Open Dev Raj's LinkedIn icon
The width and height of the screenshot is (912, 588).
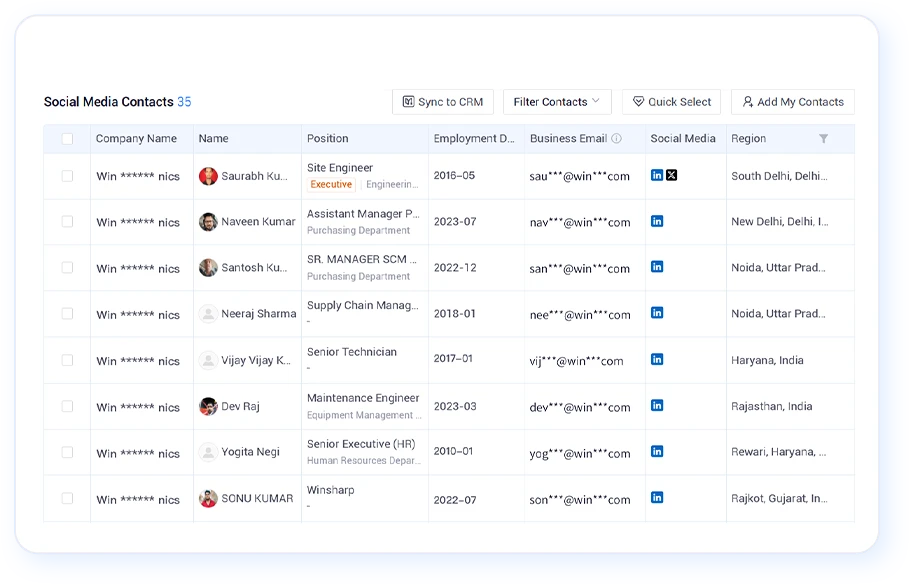pyautogui.click(x=657, y=405)
